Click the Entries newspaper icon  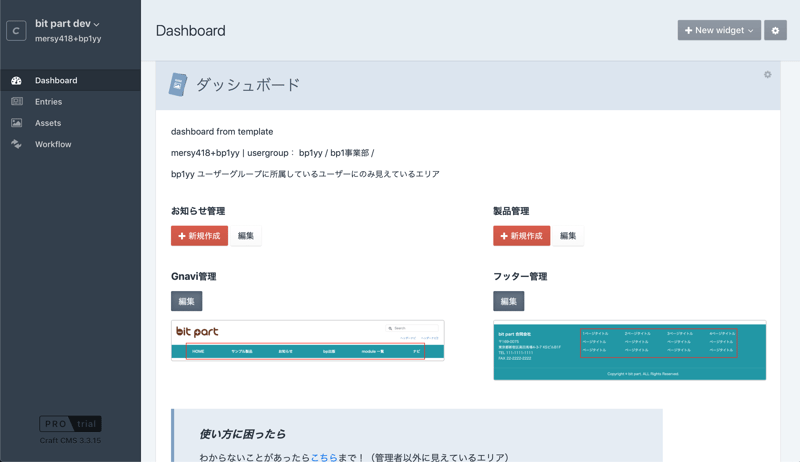point(17,102)
